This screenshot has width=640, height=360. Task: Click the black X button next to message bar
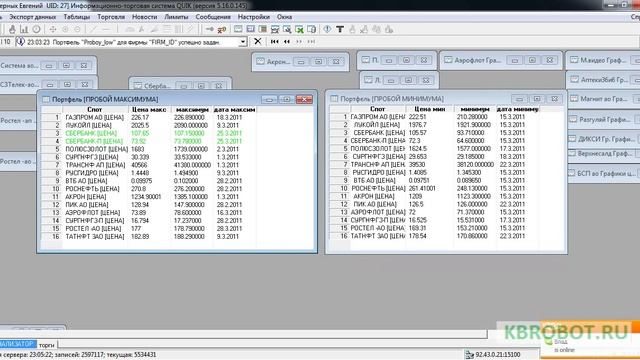(258, 41)
